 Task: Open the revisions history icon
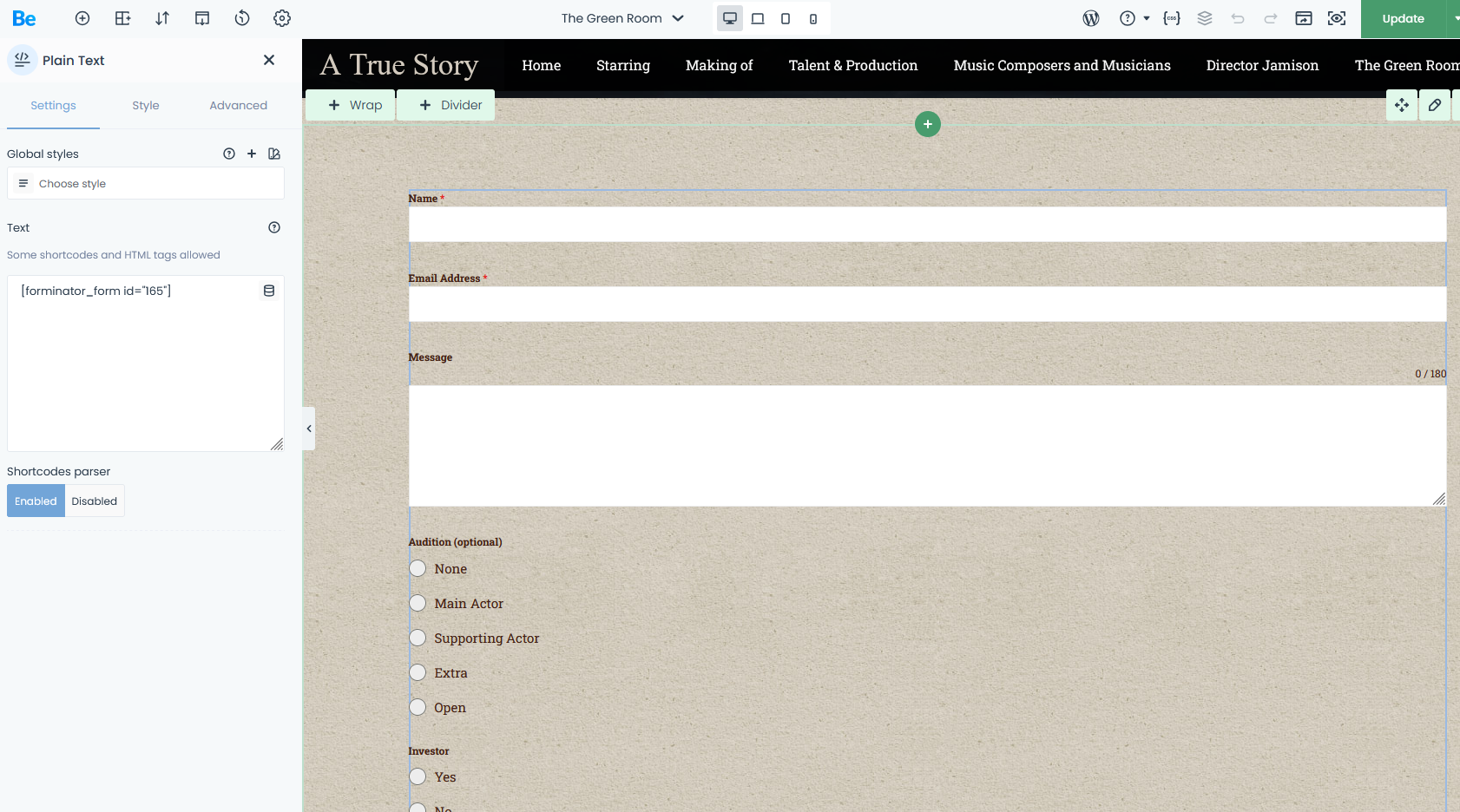point(242,18)
